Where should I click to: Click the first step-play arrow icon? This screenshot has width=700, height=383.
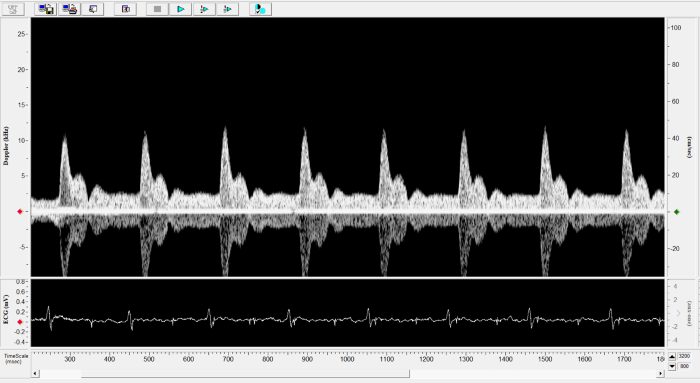coord(204,9)
